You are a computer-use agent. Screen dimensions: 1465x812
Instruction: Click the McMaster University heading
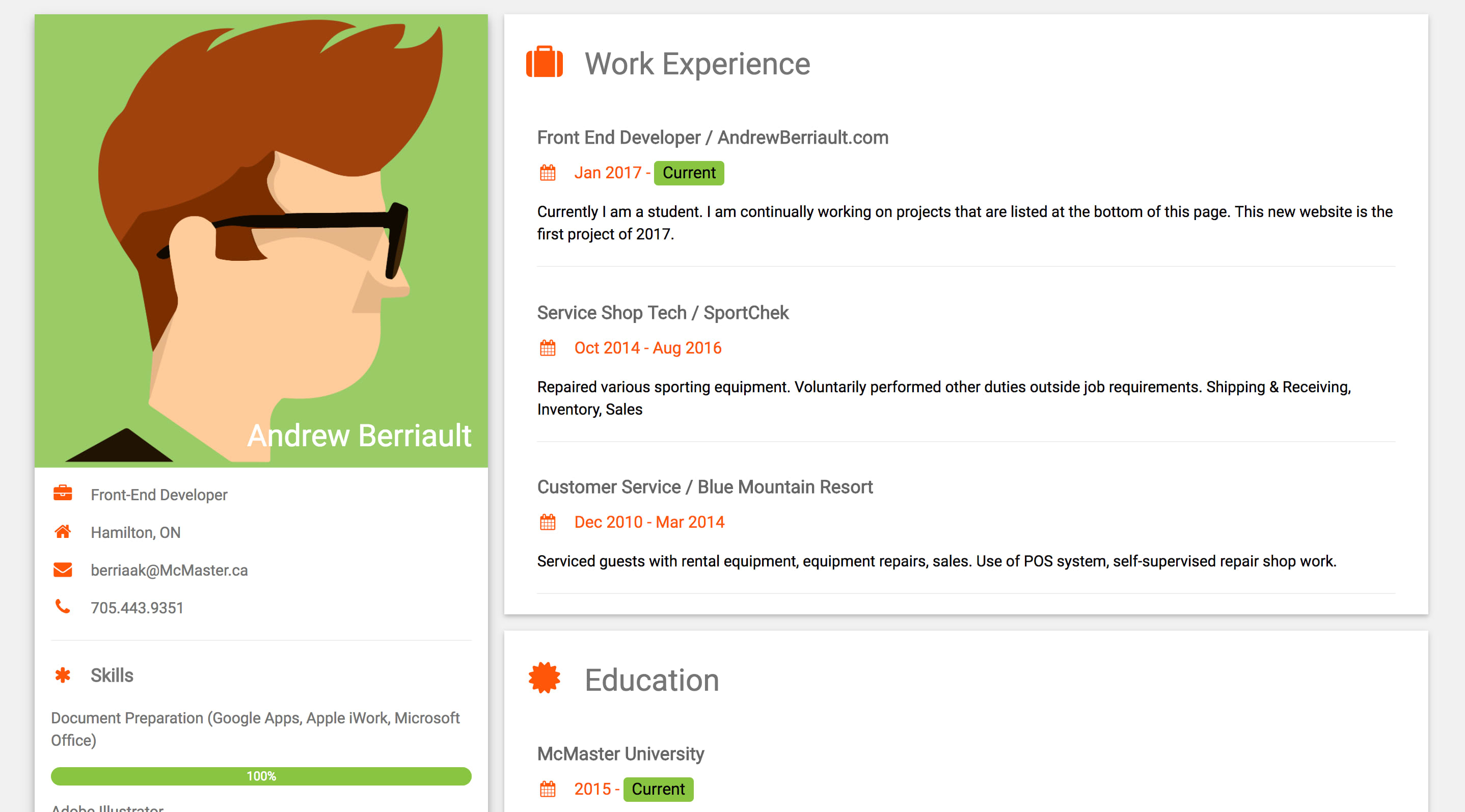[x=620, y=754]
